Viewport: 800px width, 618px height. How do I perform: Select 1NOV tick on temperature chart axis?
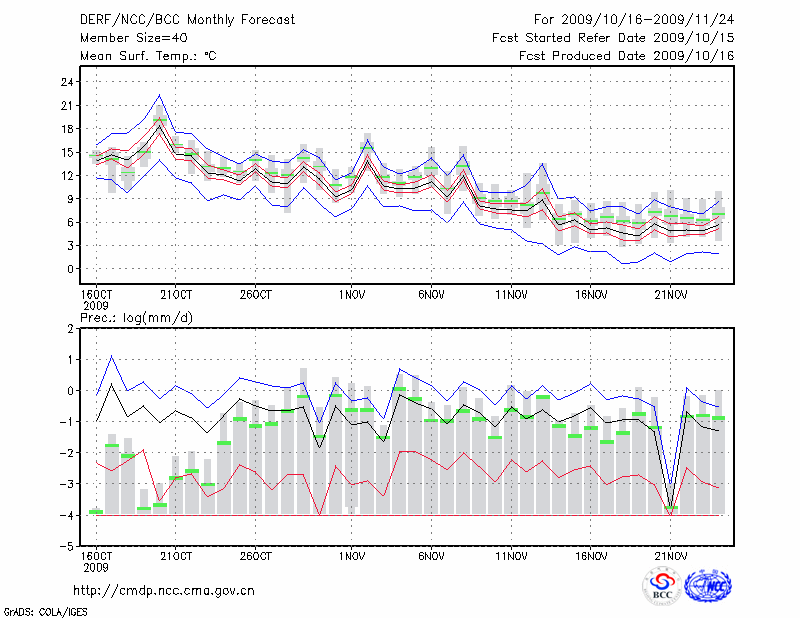[x=351, y=295]
